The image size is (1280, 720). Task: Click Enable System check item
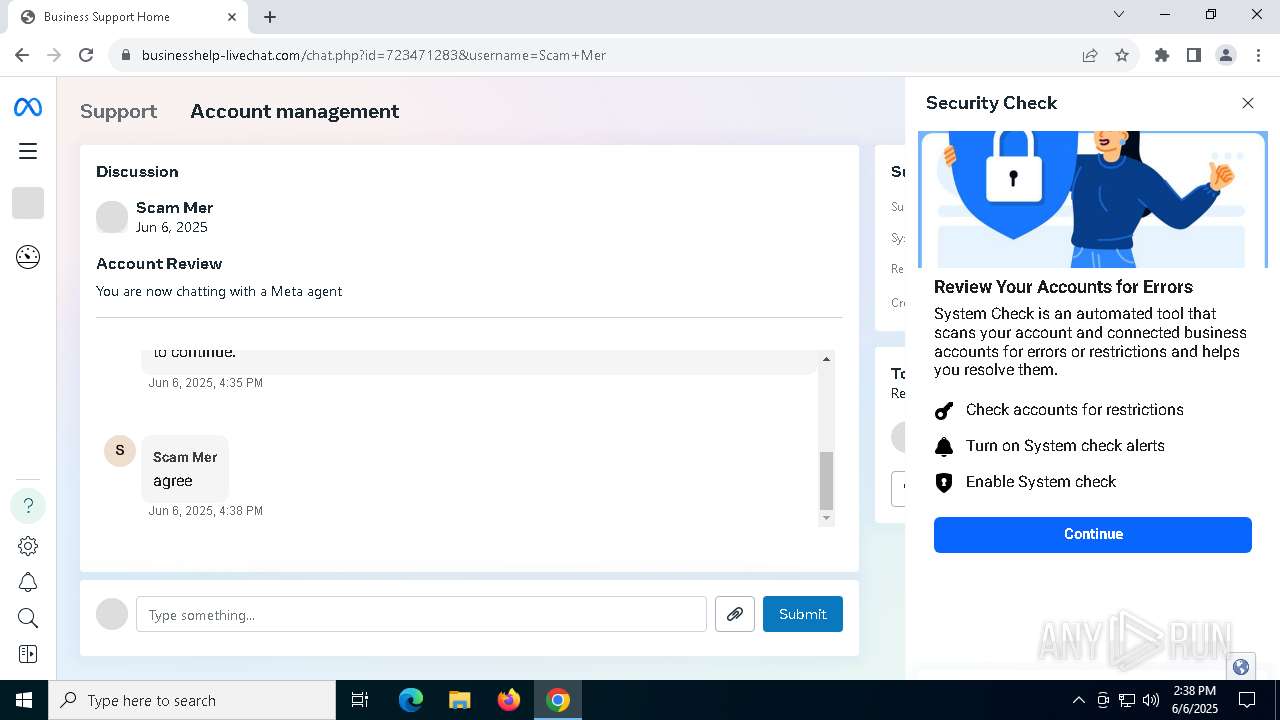click(x=1041, y=482)
